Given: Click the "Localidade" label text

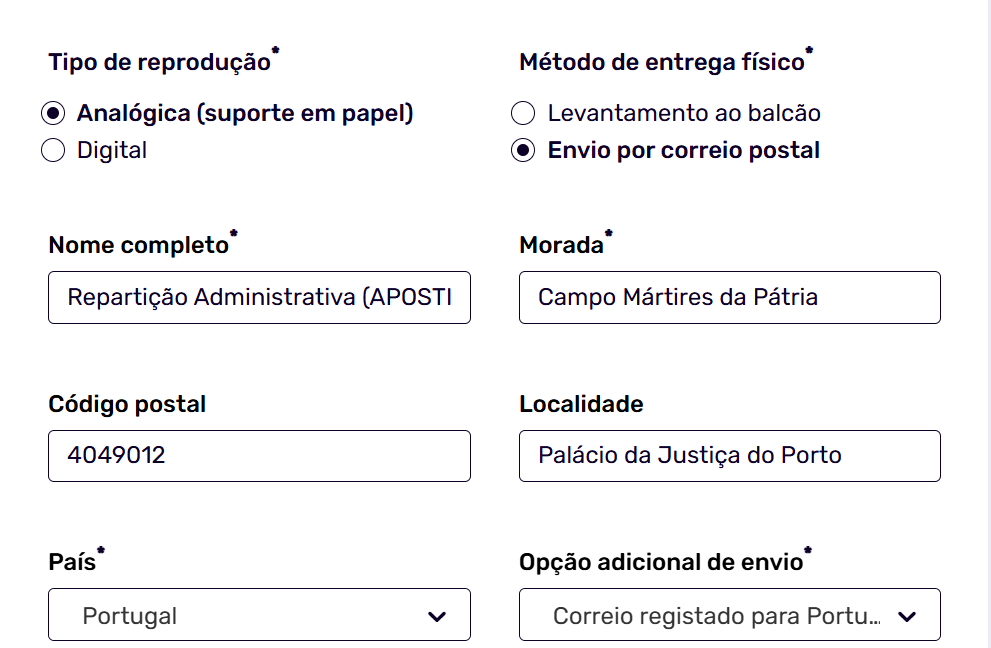Looking at the screenshot, I should 581,404.
